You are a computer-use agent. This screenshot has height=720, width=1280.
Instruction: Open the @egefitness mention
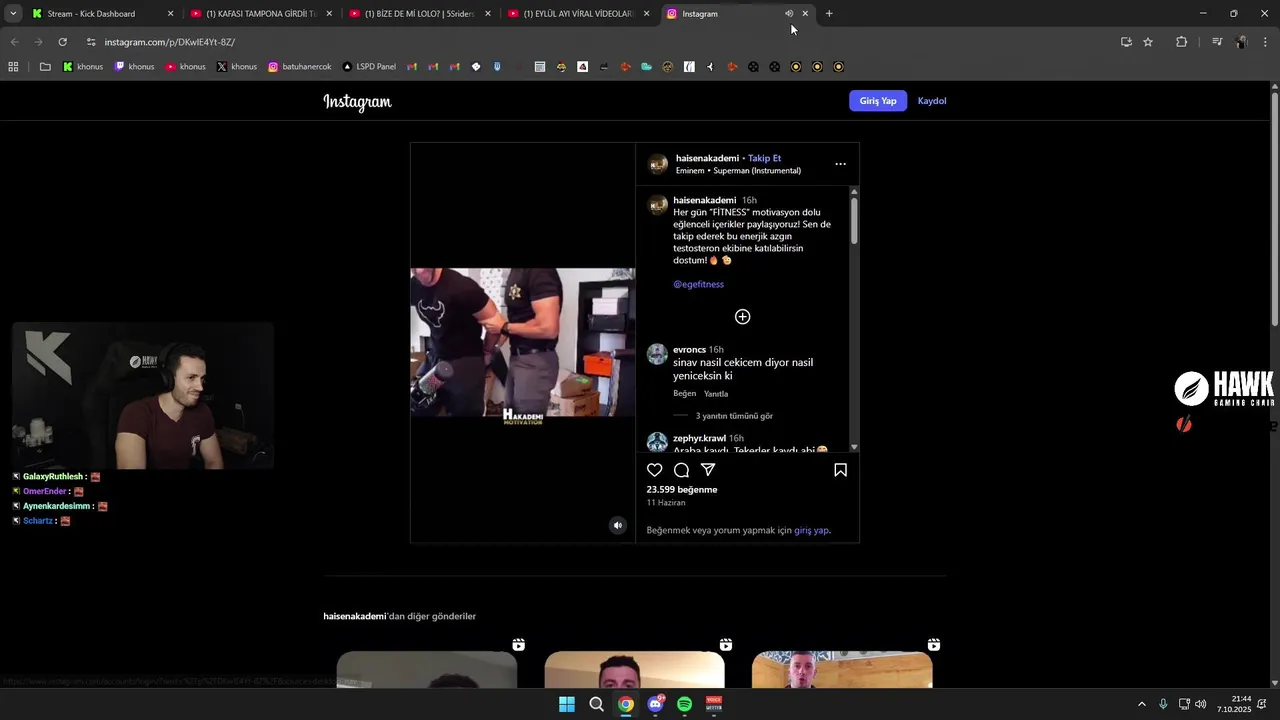(698, 284)
